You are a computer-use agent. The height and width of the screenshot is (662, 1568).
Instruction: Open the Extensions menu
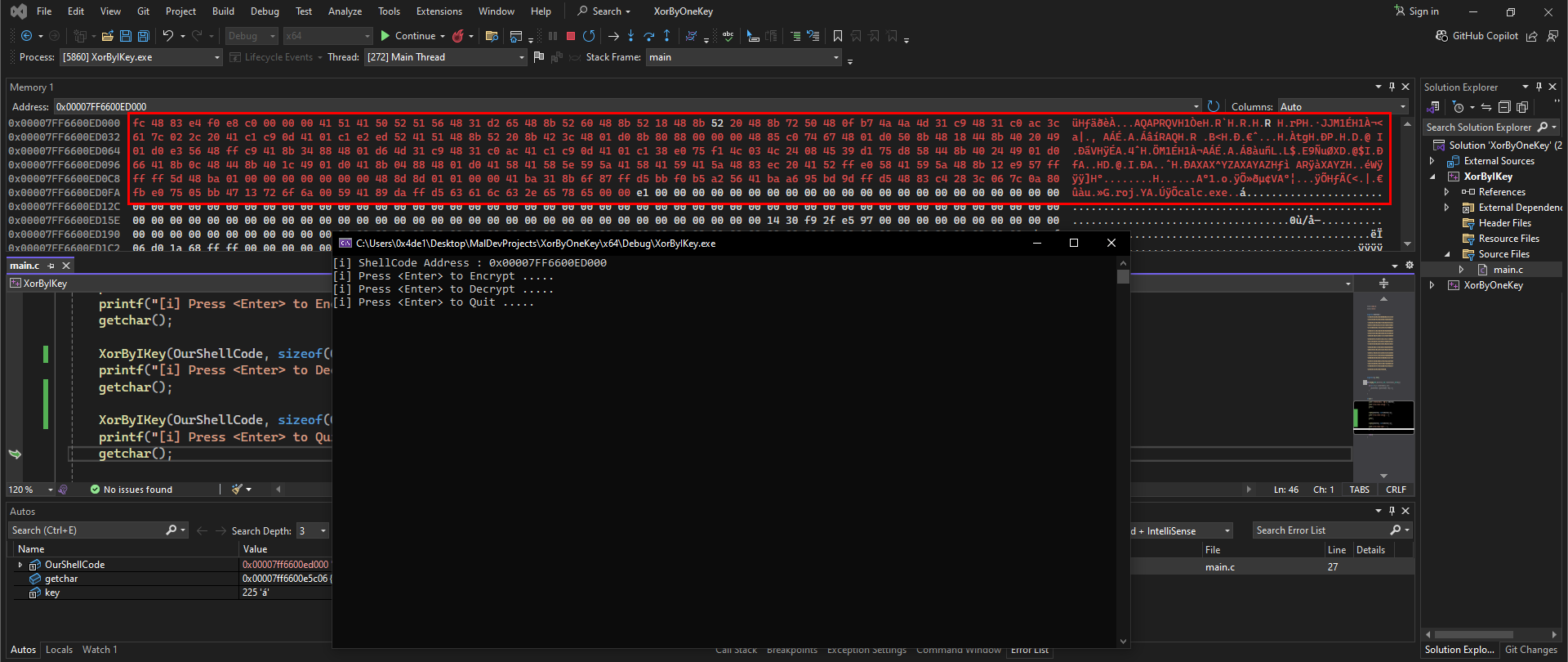[x=439, y=11]
